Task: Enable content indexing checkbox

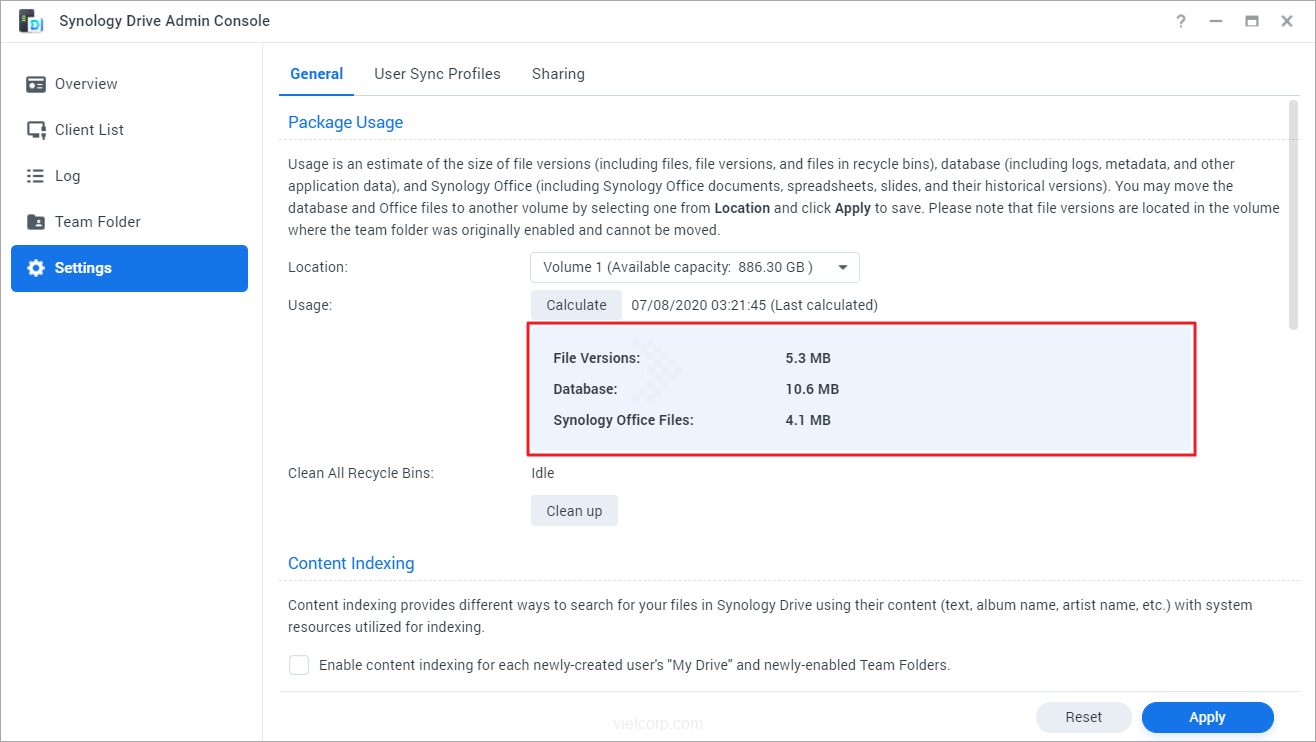Action: click(299, 665)
